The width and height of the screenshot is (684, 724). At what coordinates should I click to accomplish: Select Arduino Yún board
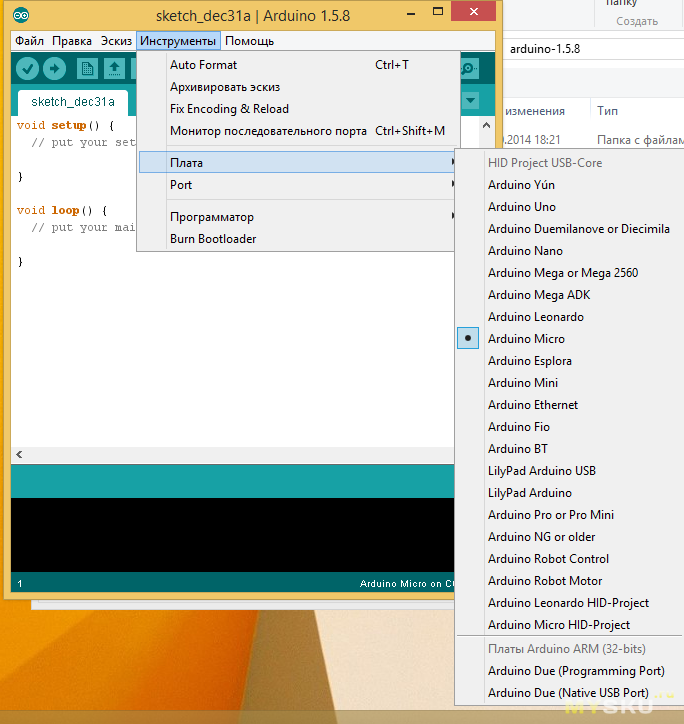[569, 185]
